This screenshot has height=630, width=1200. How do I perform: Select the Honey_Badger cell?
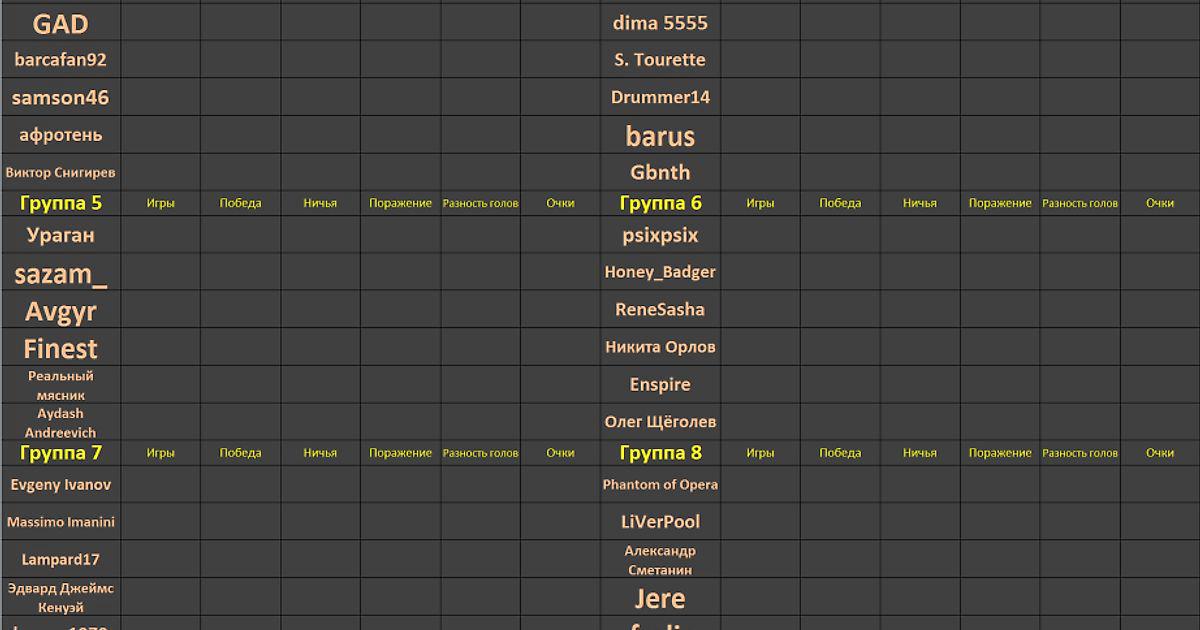point(660,272)
